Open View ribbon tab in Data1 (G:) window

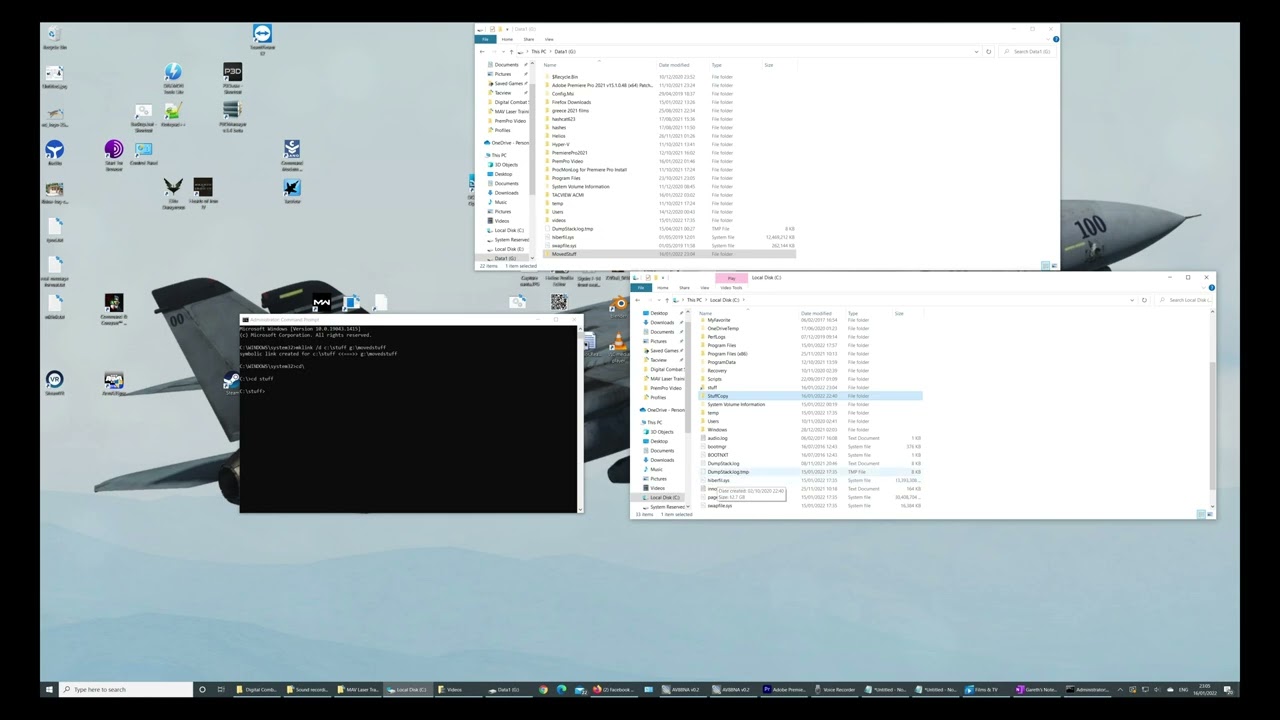548,39
